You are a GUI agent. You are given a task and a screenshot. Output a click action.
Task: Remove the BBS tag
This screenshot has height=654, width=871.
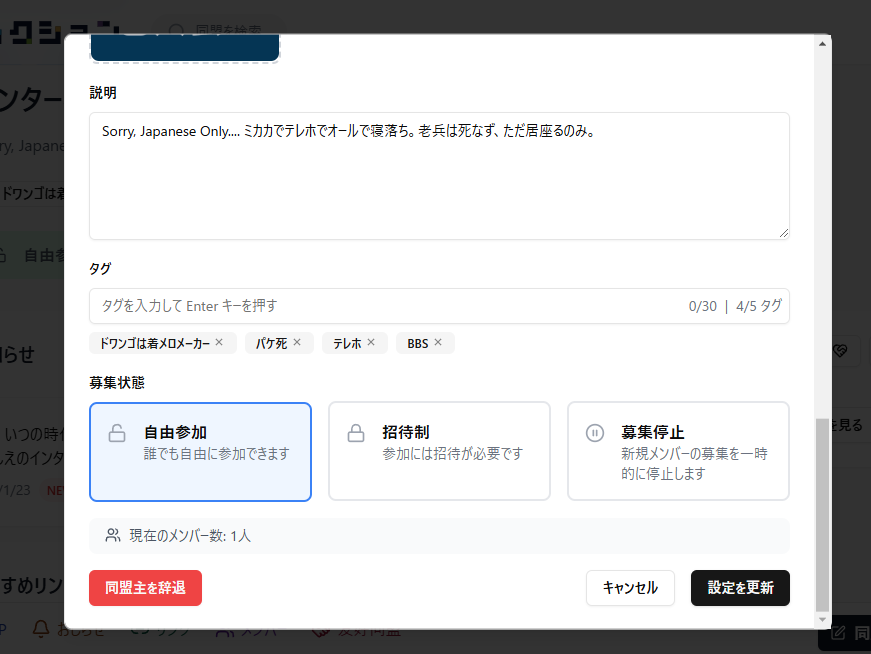438,343
